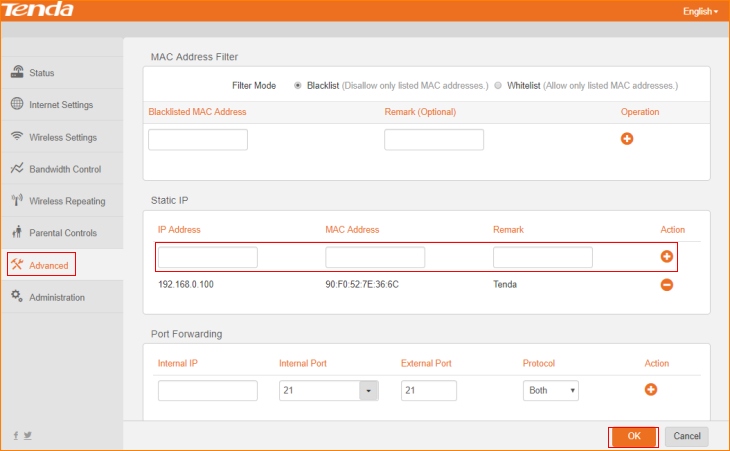The height and width of the screenshot is (451, 730).
Task: Open the Protocol dropdown set to Both
Action: coord(551,391)
